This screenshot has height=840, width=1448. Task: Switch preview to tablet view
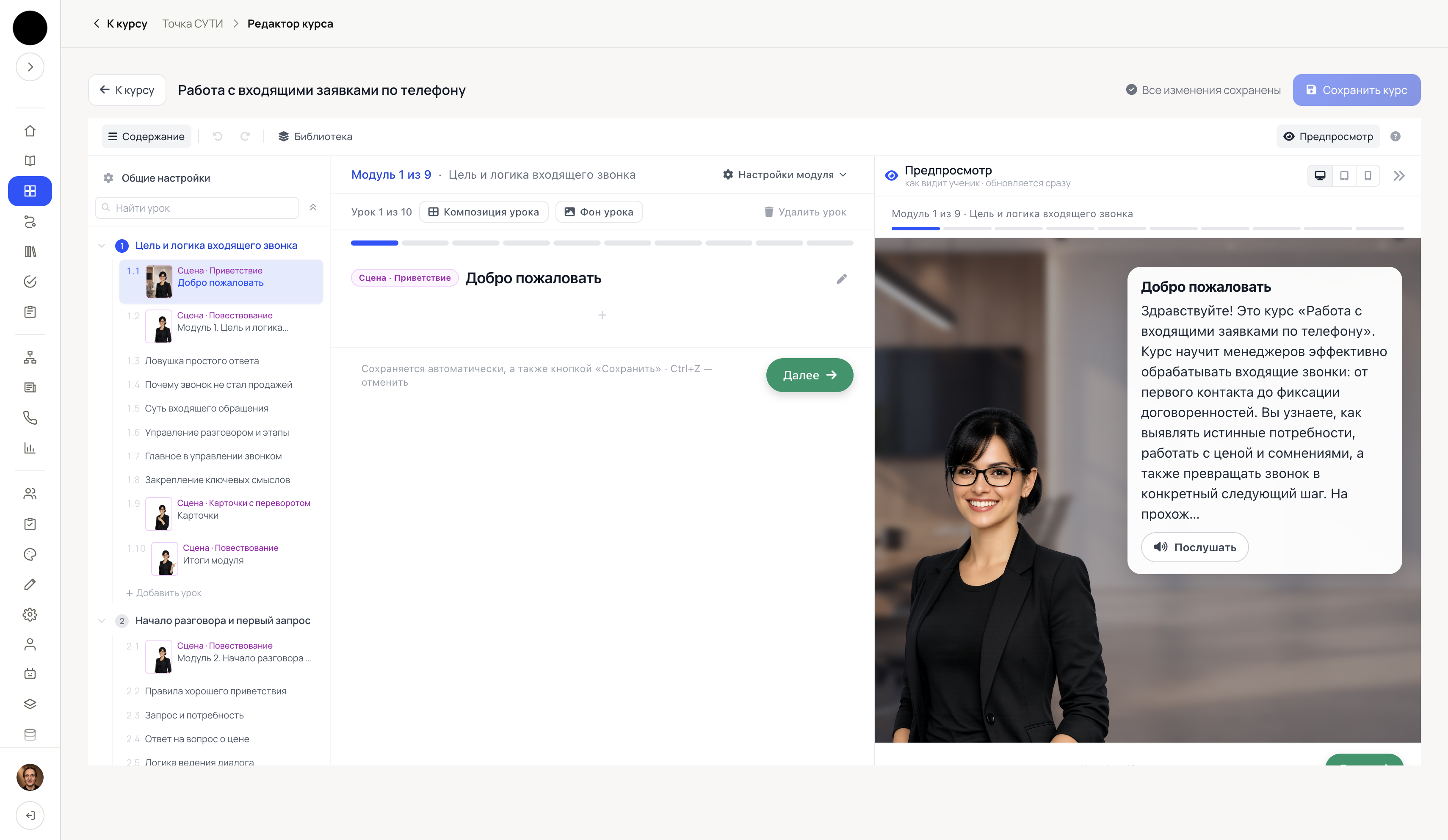tap(1344, 176)
